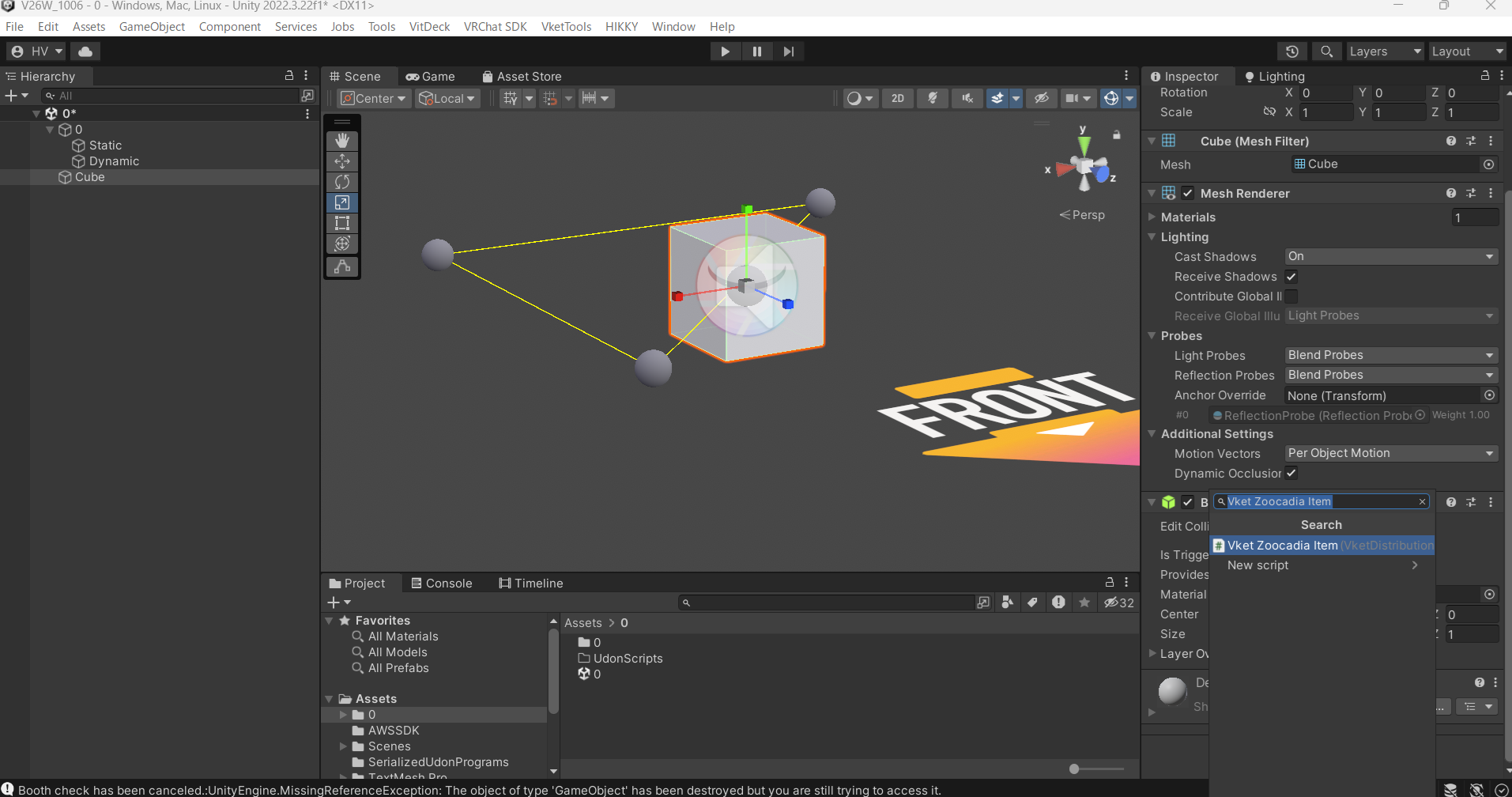This screenshot has width=1512, height=797.
Task: Toggle scene audio icon
Action: tap(967, 98)
